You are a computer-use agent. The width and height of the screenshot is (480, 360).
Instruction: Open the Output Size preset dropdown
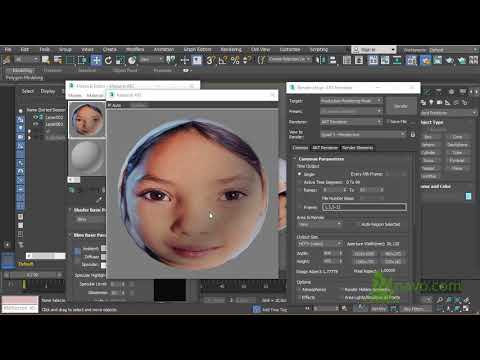[319, 244]
